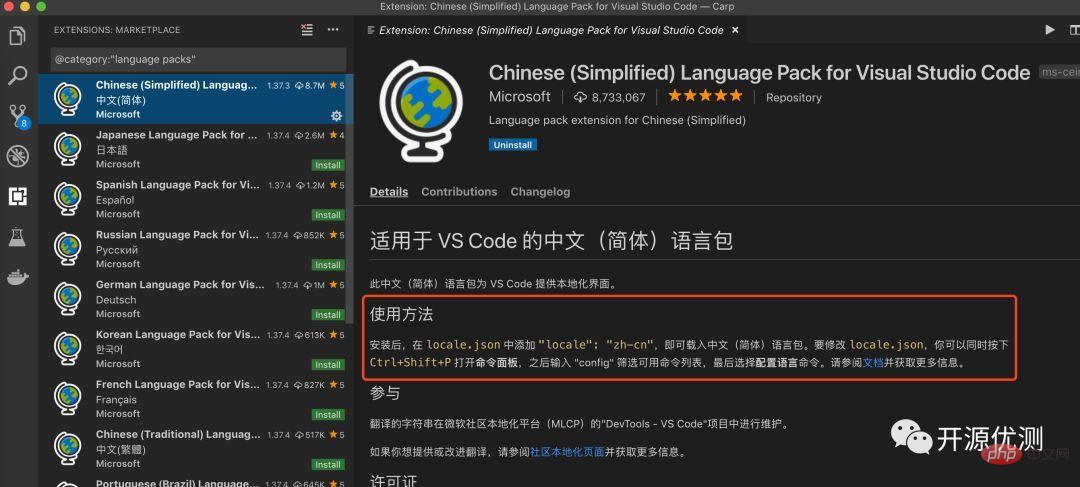Open the Search view in activity bar
1080x487 pixels.
17,75
